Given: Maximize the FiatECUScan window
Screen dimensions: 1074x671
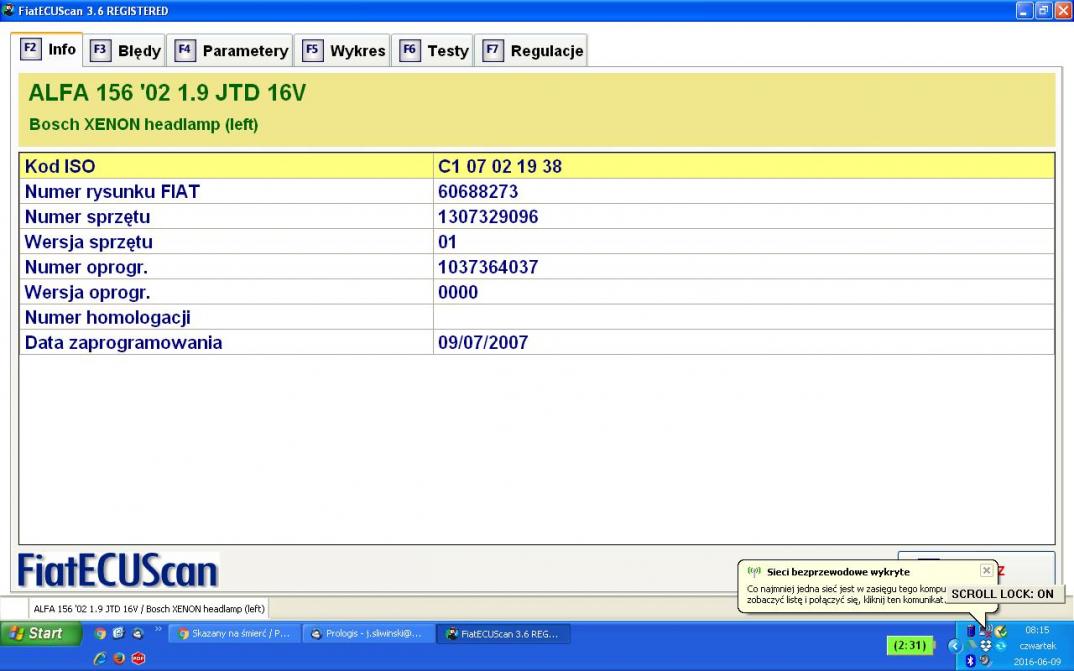Looking at the screenshot, I should [1043, 10].
